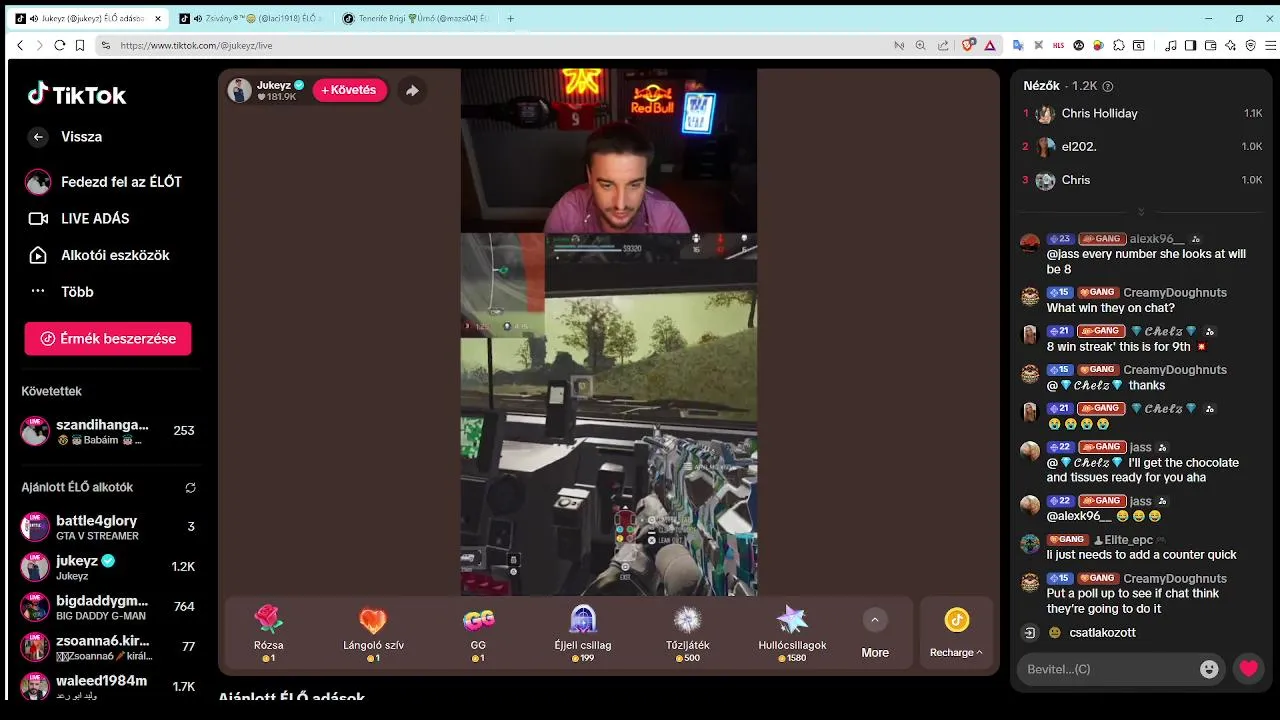The height and width of the screenshot is (720, 1280).
Task: Toggle the browser sidebar panel
Action: click(1190, 45)
